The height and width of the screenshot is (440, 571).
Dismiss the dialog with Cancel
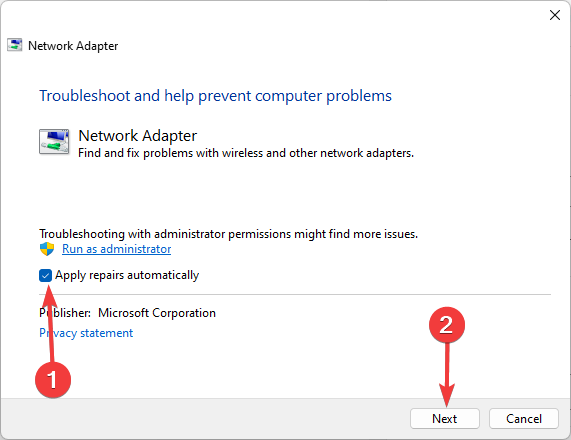coord(524,419)
